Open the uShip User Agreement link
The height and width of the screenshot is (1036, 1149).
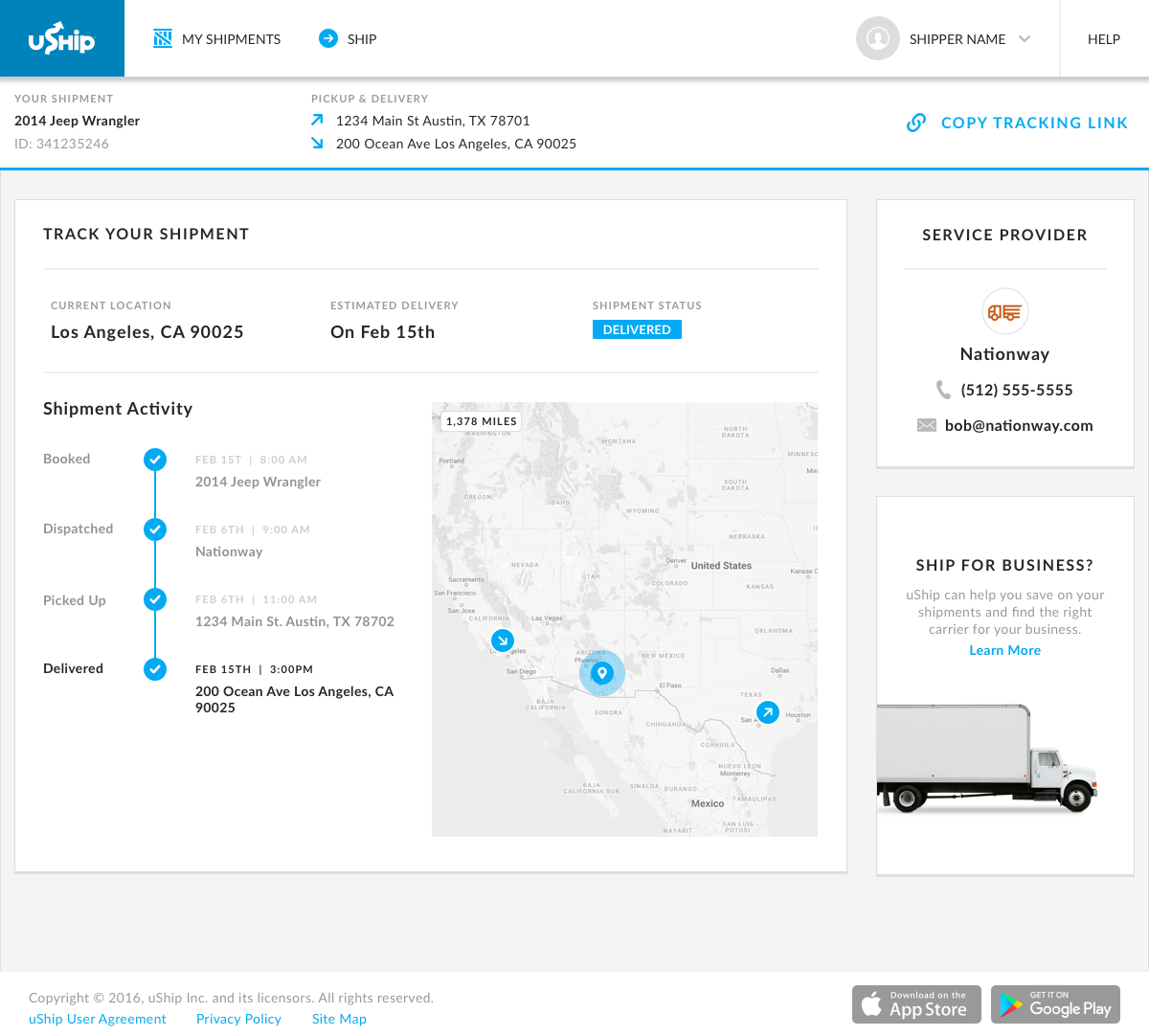click(98, 1019)
